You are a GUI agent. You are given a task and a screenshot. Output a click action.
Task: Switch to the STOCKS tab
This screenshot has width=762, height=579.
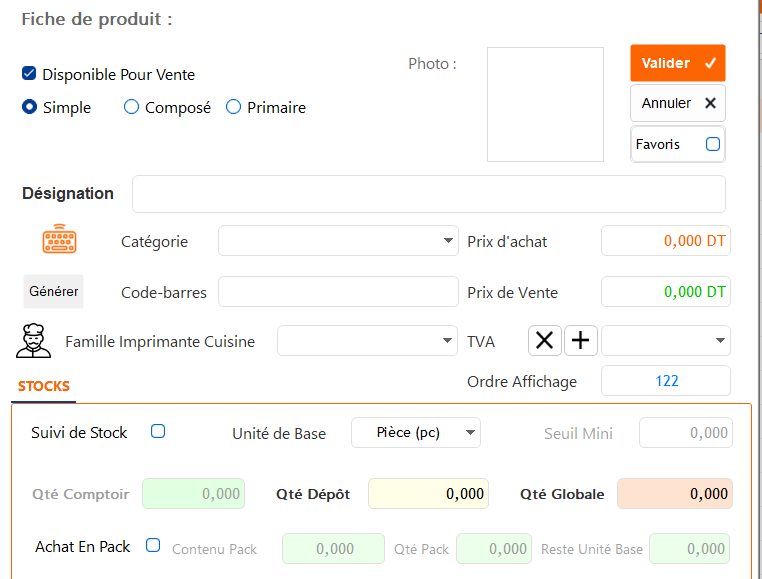tap(44, 386)
